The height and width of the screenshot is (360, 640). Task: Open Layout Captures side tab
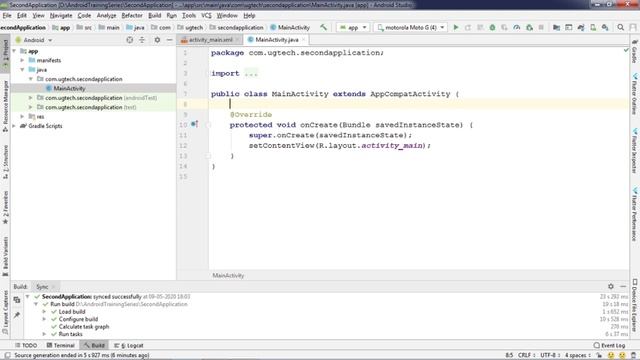[5, 313]
